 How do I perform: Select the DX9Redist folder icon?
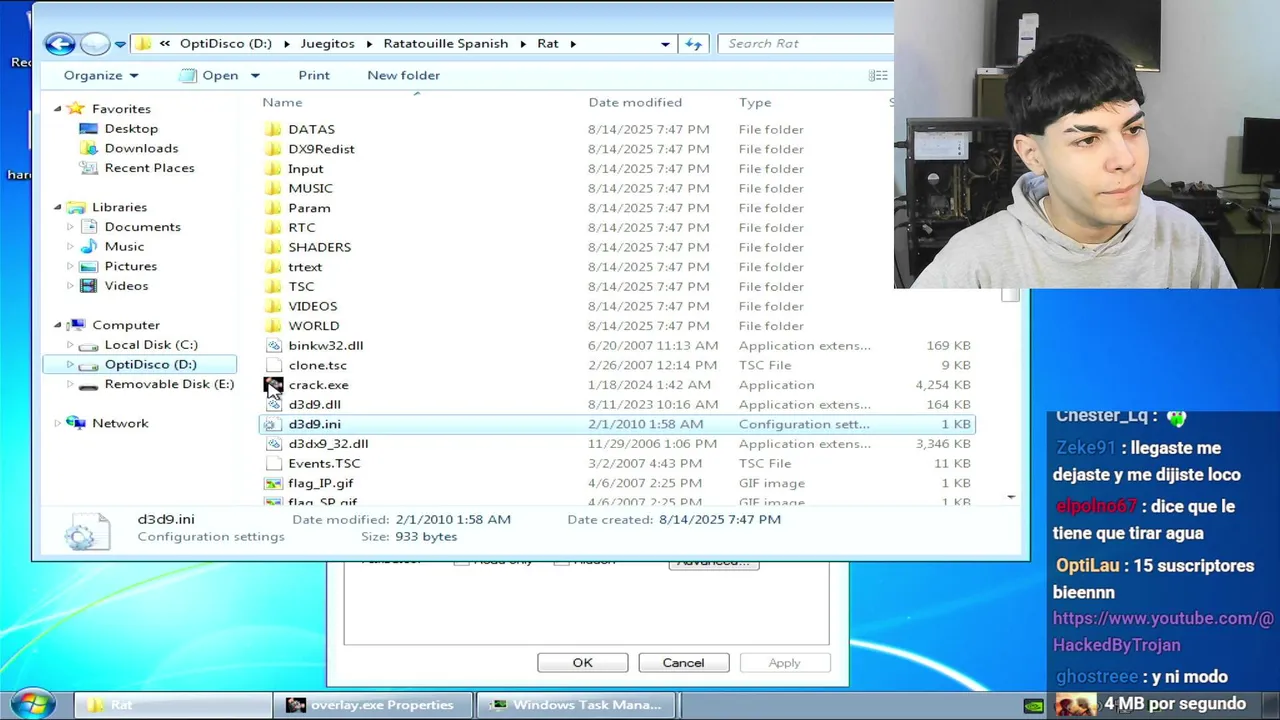point(274,149)
